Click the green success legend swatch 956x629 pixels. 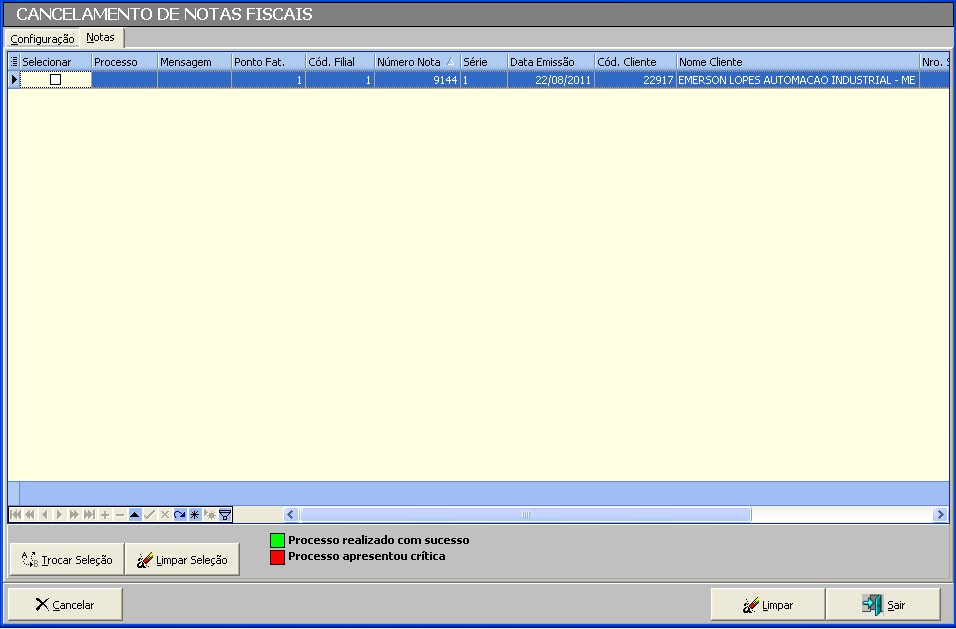(x=277, y=541)
